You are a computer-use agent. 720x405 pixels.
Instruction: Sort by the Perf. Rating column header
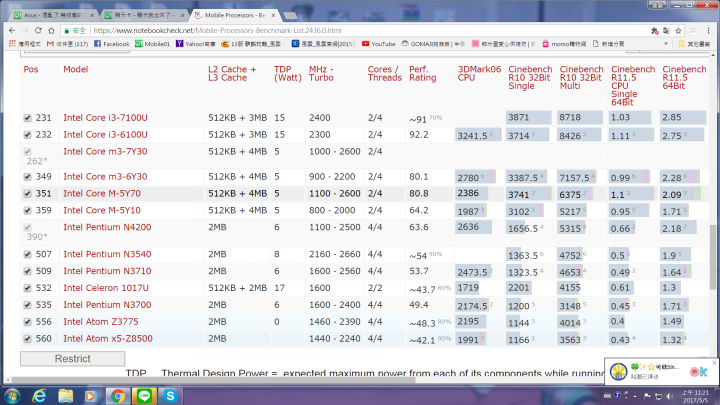(422, 73)
